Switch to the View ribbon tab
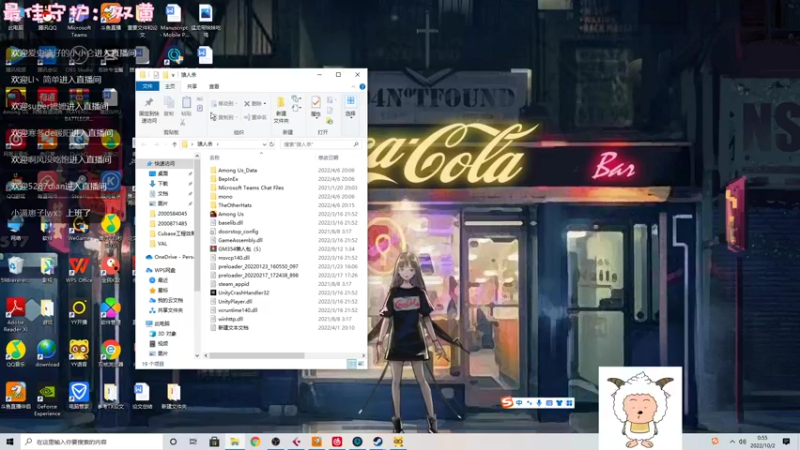The height and width of the screenshot is (450, 800). coord(214,86)
